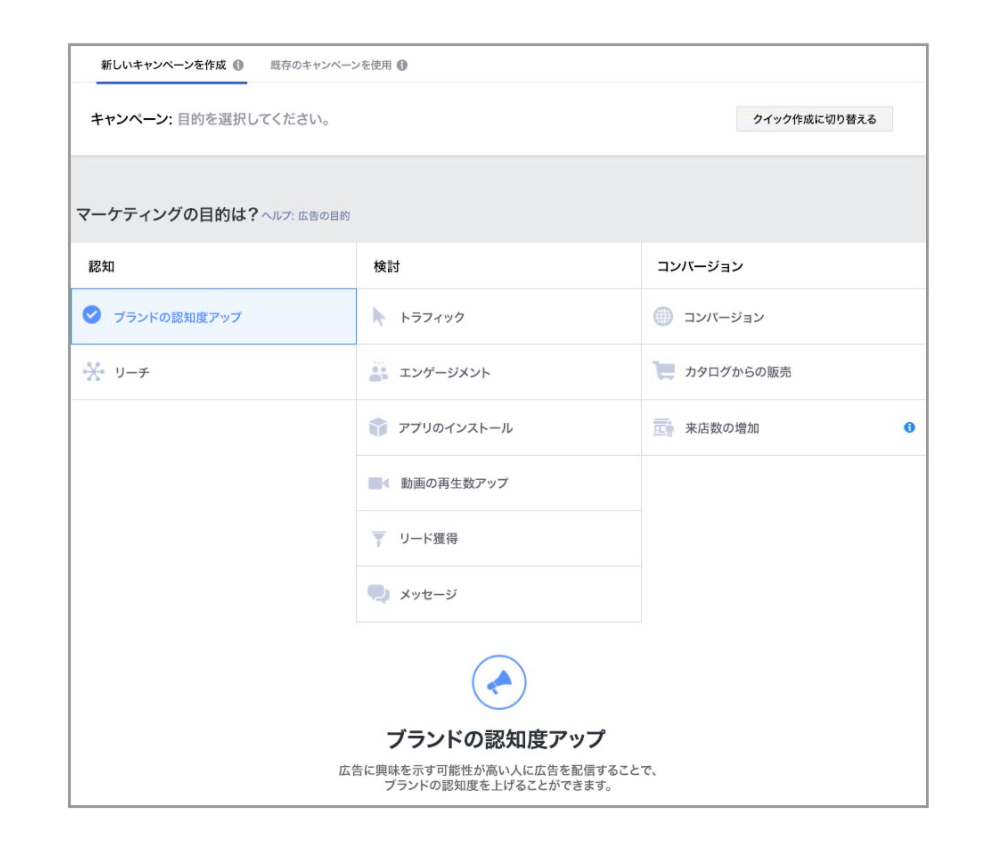The image size is (1004, 844).
Task: Click the blue checkmark icon beside ブランドの認知度アップ
Action: [x=92, y=314]
